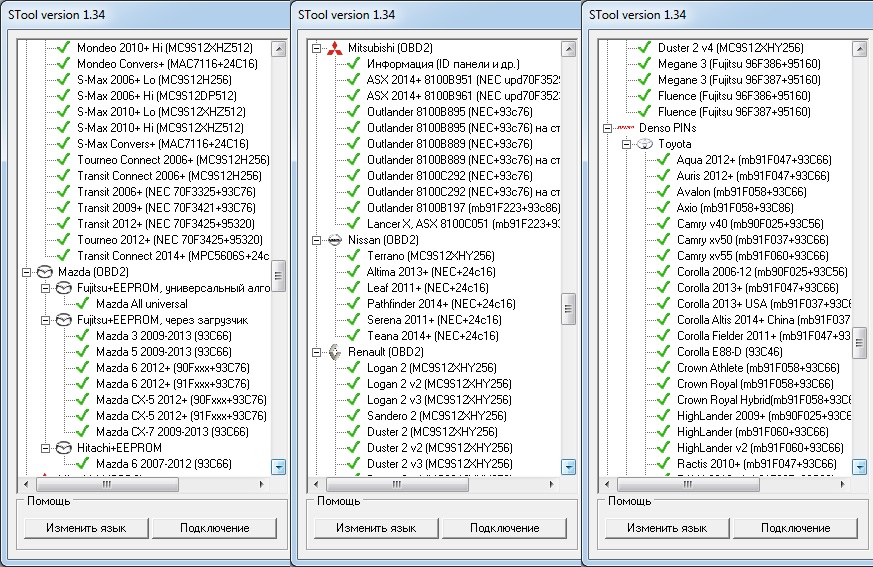Click green check beside Logan 2 (MC9S12XHY256)
This screenshot has height=567, width=873.
353,368
